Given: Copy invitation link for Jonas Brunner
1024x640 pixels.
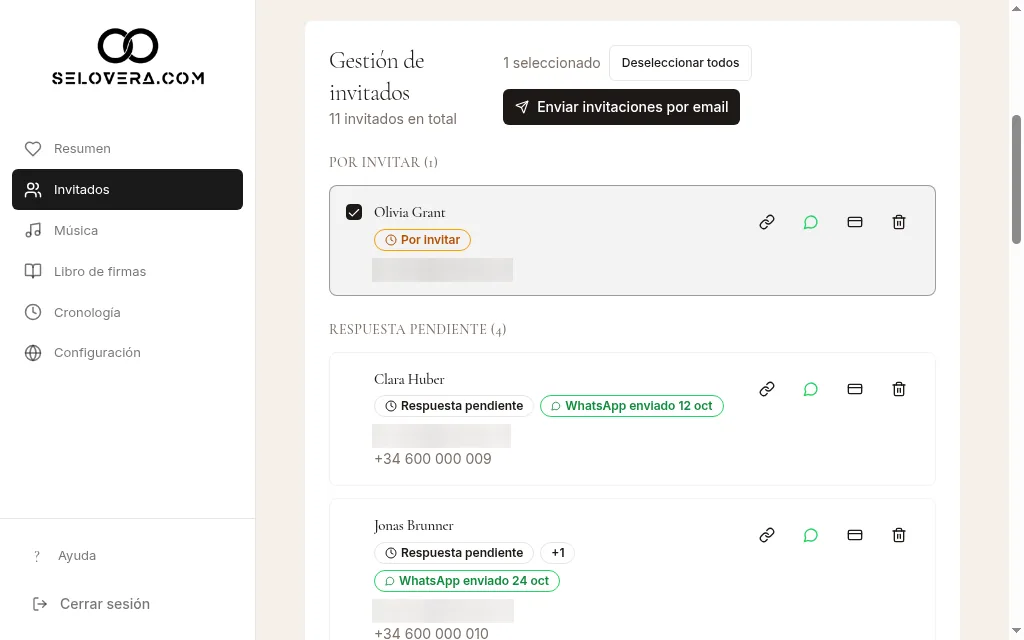Looking at the screenshot, I should 767,536.
